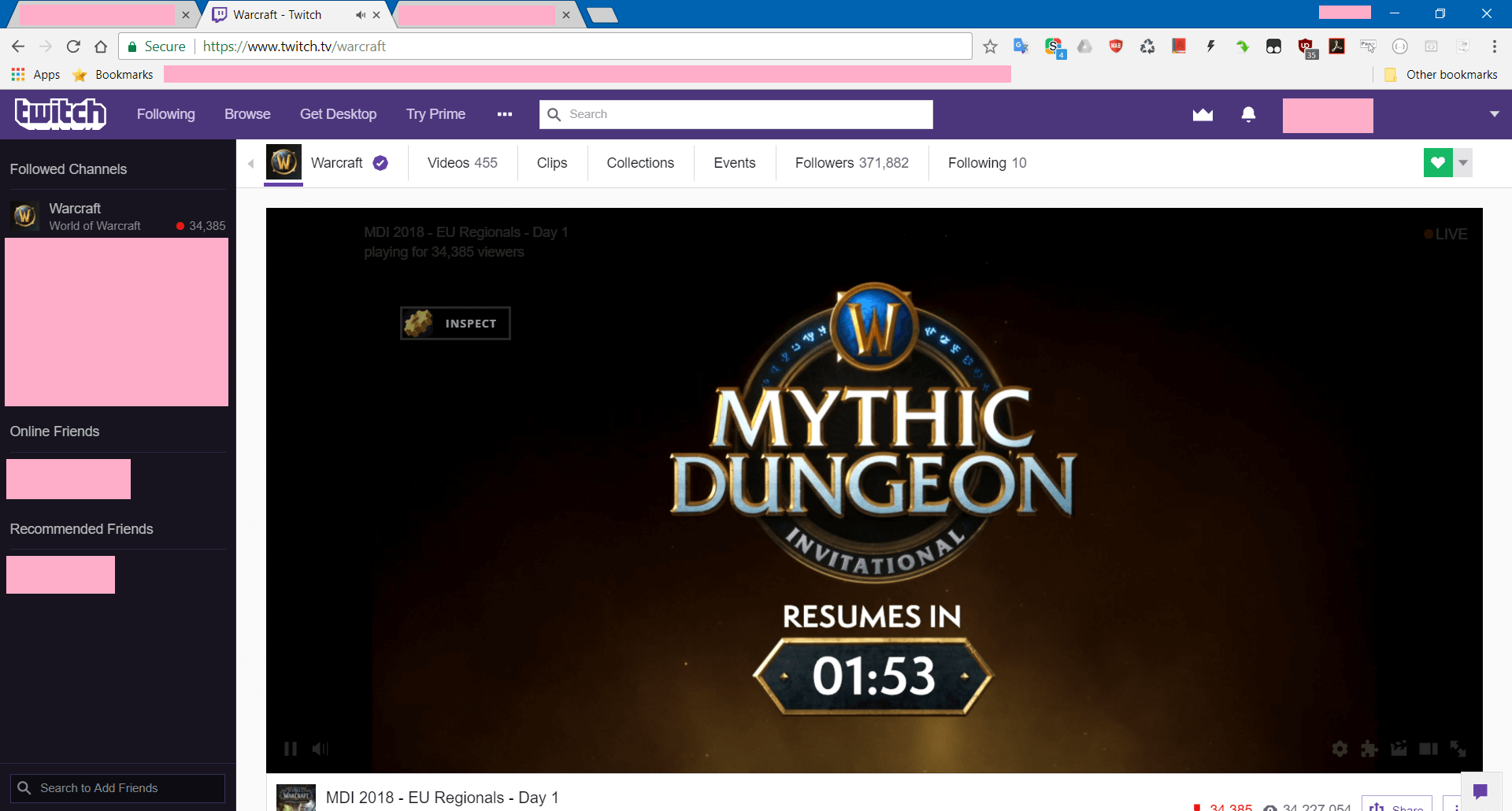This screenshot has width=1512, height=811.
Task: Bookmark this page with star icon
Action: (990, 46)
